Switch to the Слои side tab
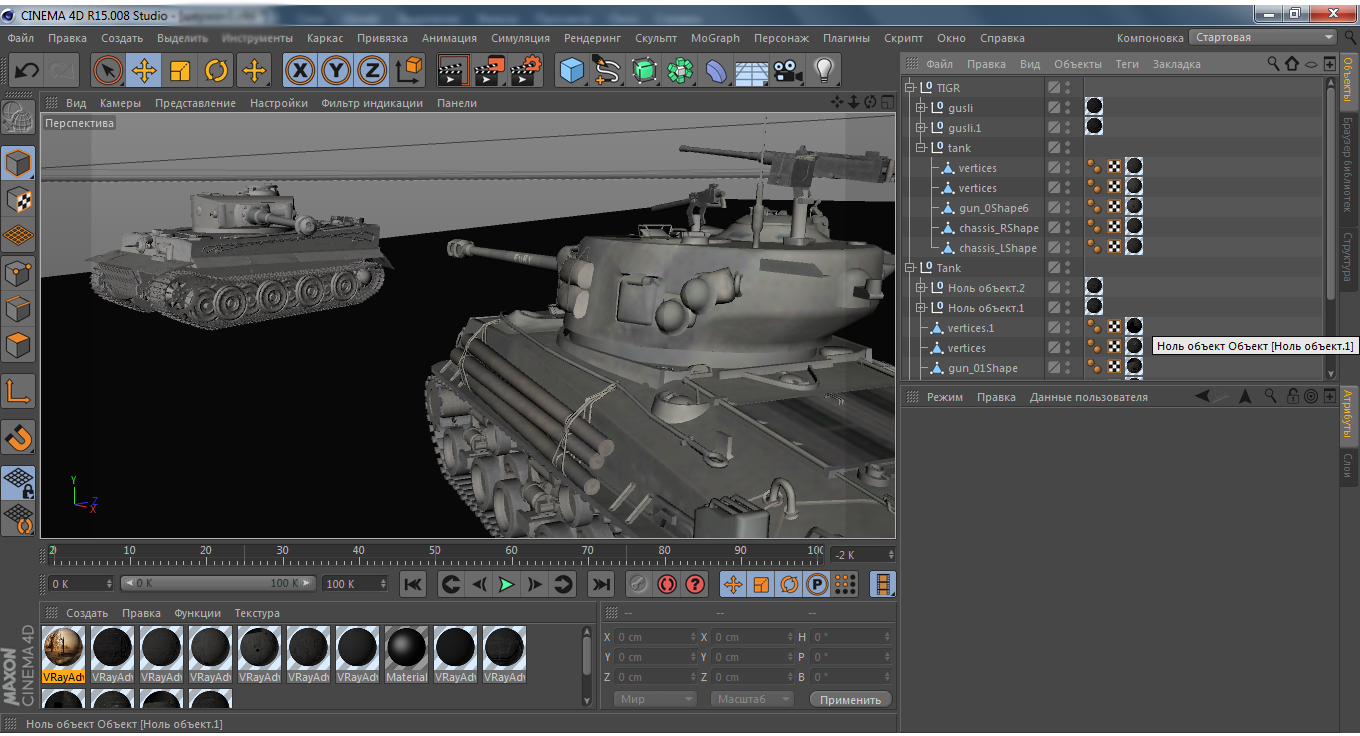This screenshot has width=1360, height=736. point(1348,465)
